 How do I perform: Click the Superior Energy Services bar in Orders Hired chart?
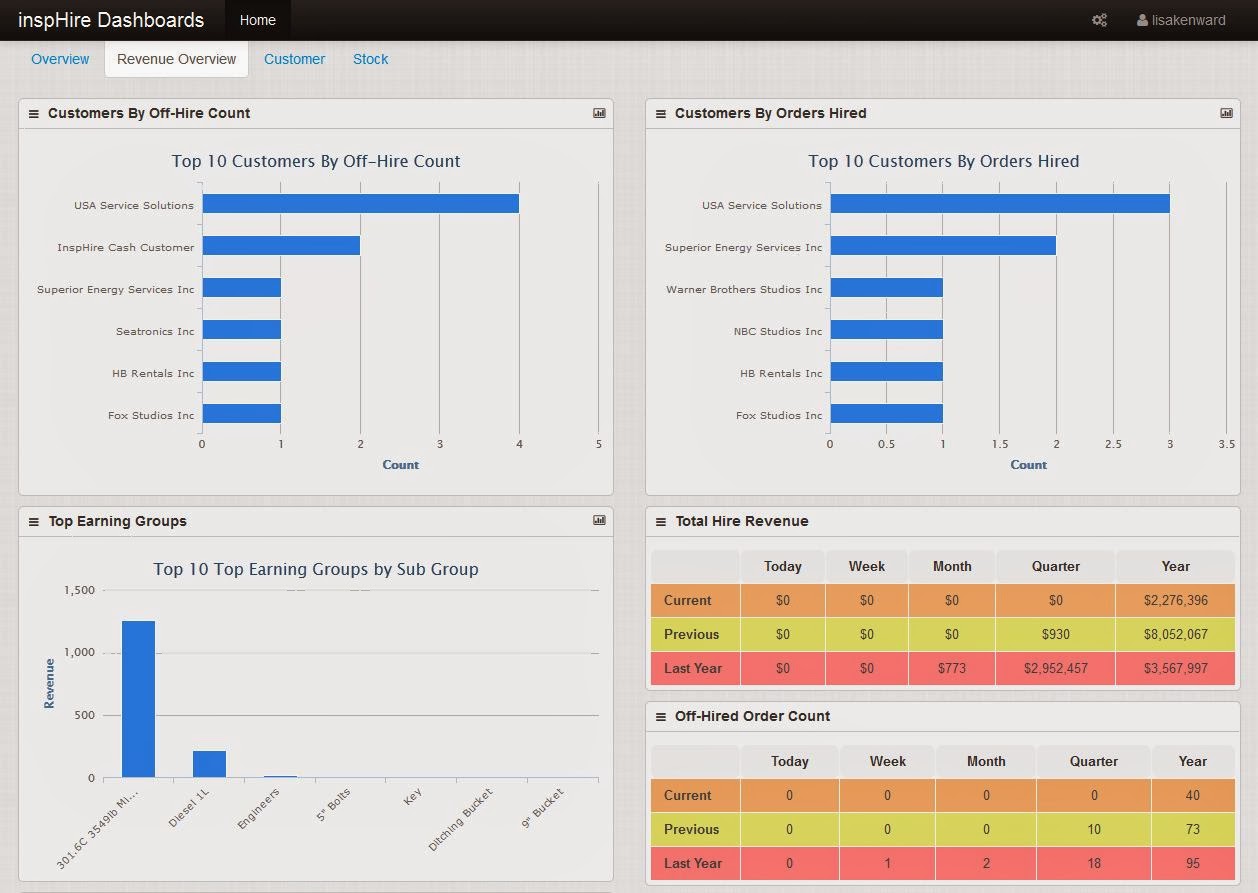(943, 246)
